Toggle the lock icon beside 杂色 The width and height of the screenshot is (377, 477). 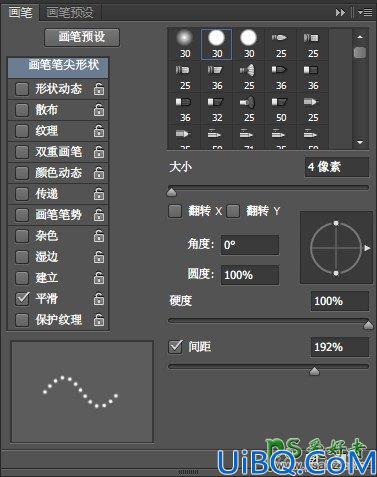tap(99, 236)
